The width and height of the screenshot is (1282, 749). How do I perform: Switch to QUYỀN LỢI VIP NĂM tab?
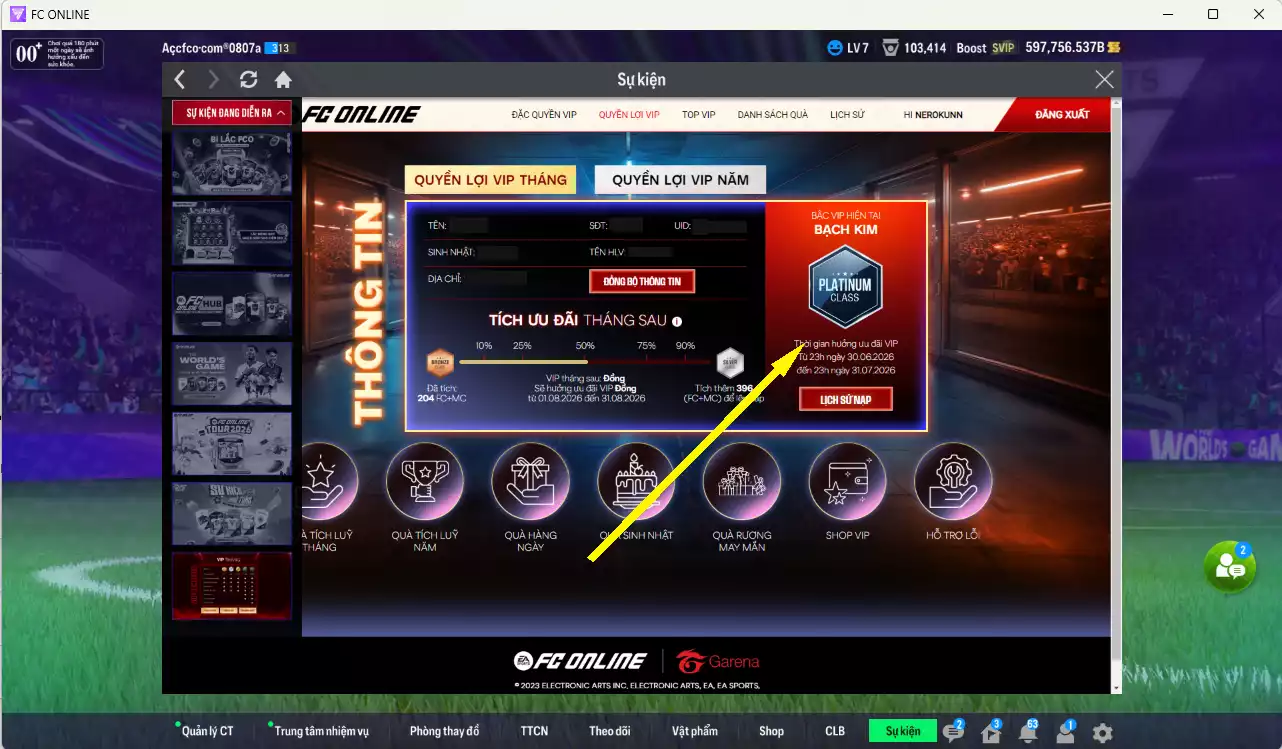pos(680,180)
